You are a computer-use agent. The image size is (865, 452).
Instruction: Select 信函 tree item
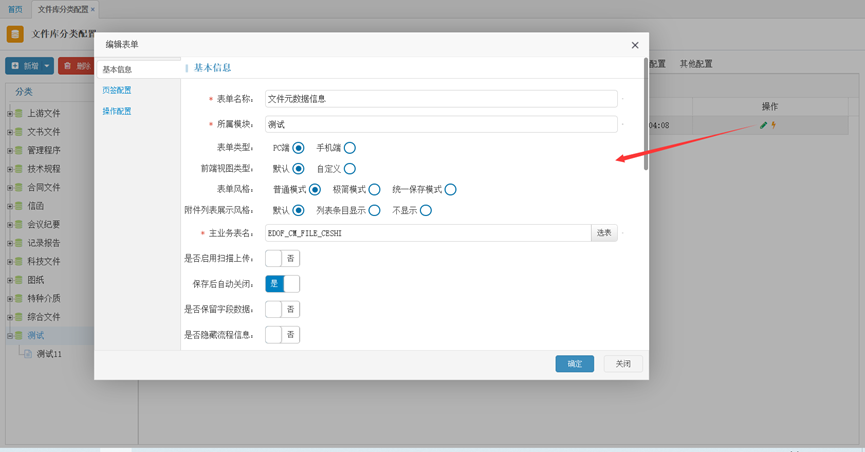point(36,206)
